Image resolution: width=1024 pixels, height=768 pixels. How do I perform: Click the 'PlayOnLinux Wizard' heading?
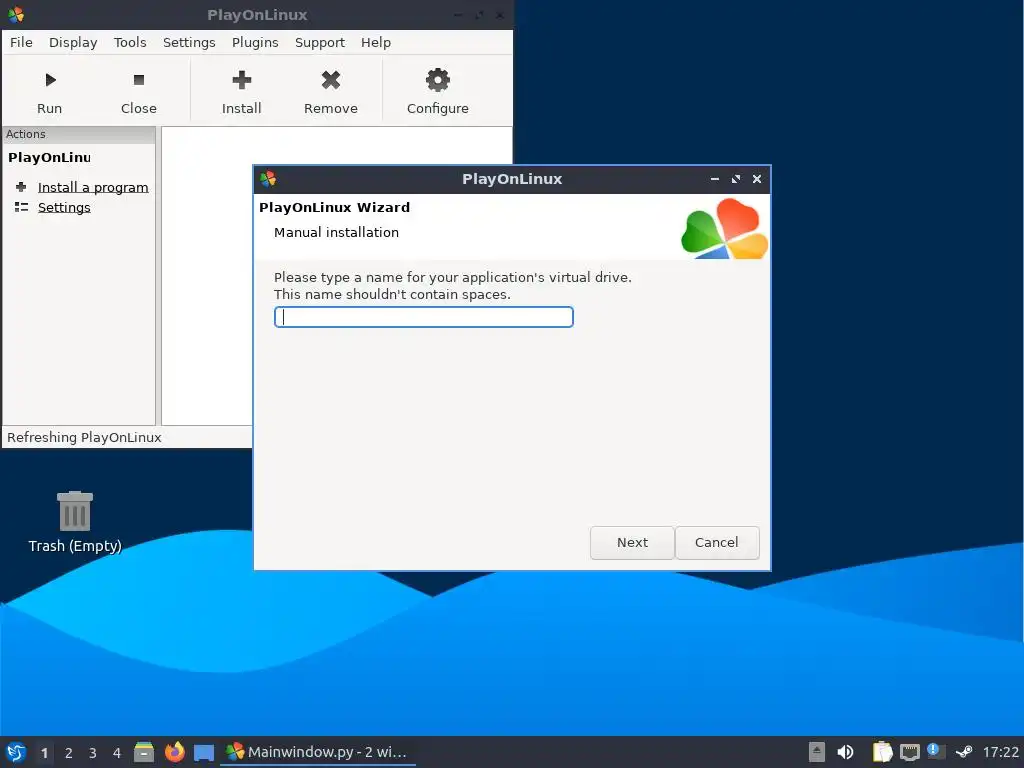(x=334, y=208)
